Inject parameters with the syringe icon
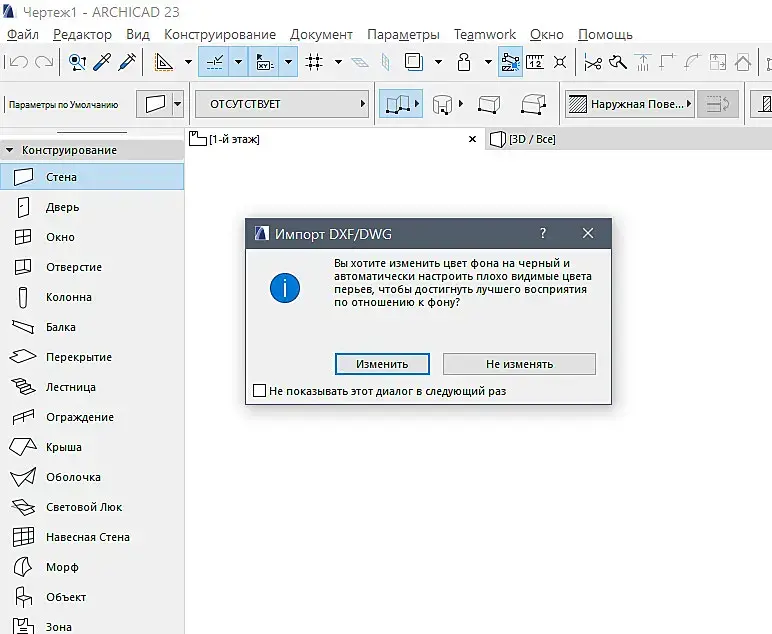 click(x=127, y=62)
